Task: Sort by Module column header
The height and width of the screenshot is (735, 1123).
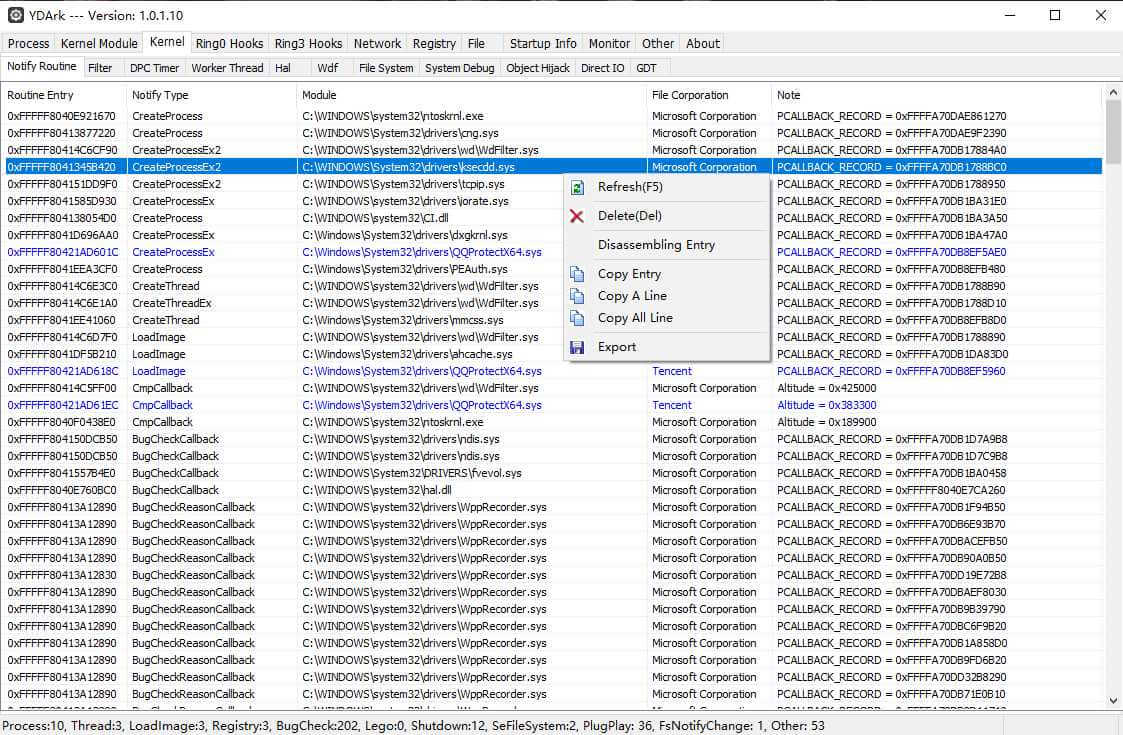Action: coord(472,95)
